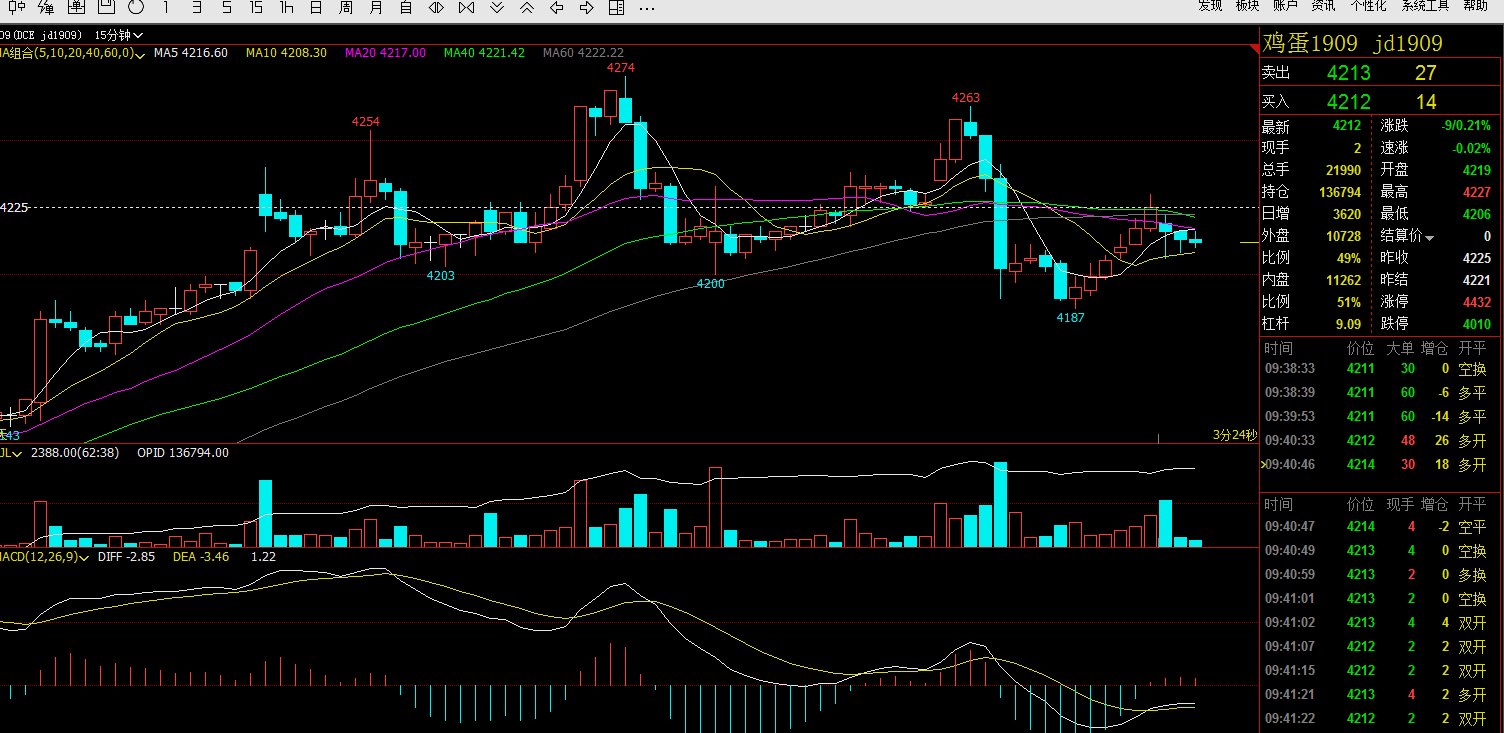The height and width of the screenshot is (733, 1504).
Task: Select the 1h period button
Action: [x=286, y=7]
